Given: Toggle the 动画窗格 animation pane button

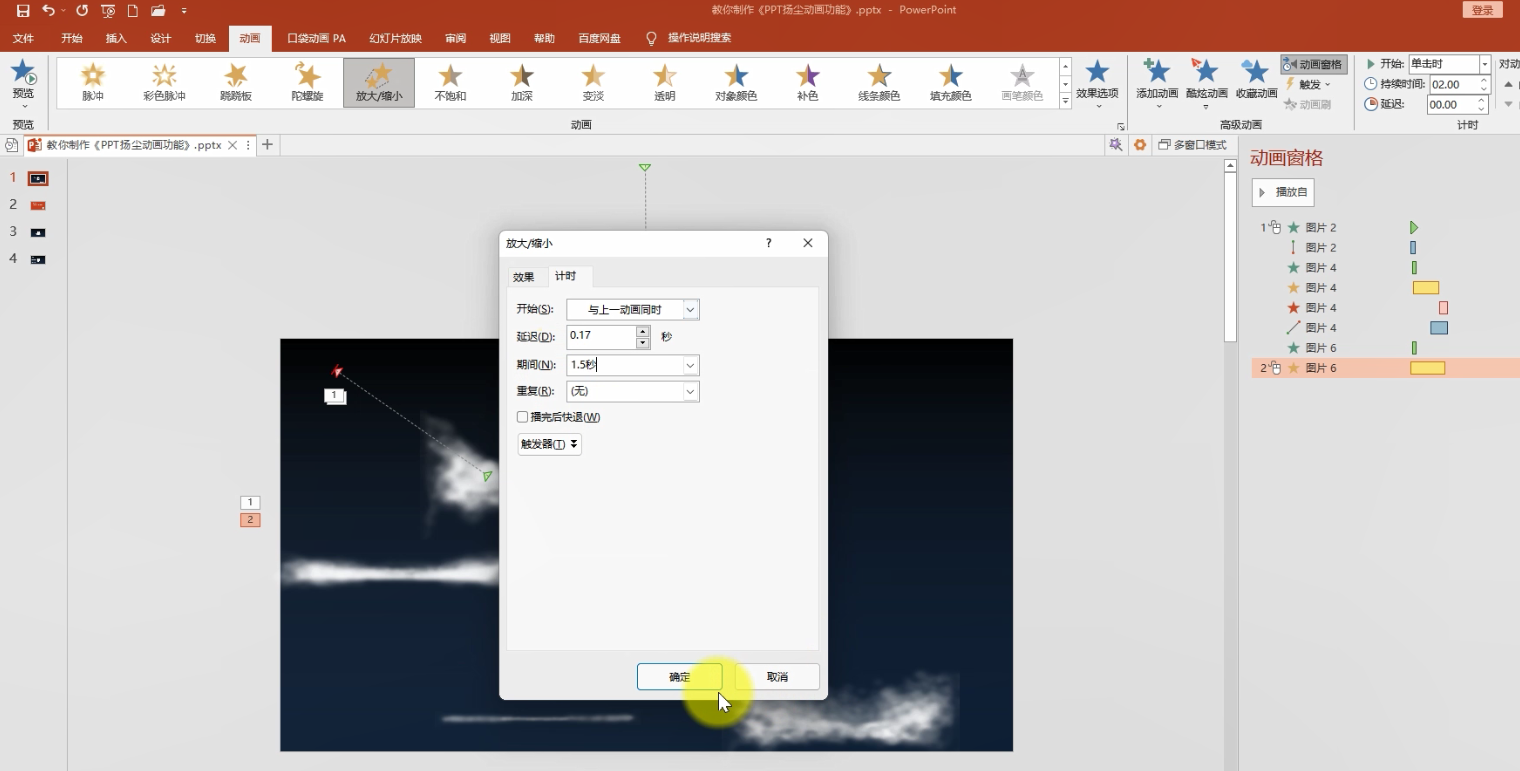Looking at the screenshot, I should click(x=1313, y=64).
